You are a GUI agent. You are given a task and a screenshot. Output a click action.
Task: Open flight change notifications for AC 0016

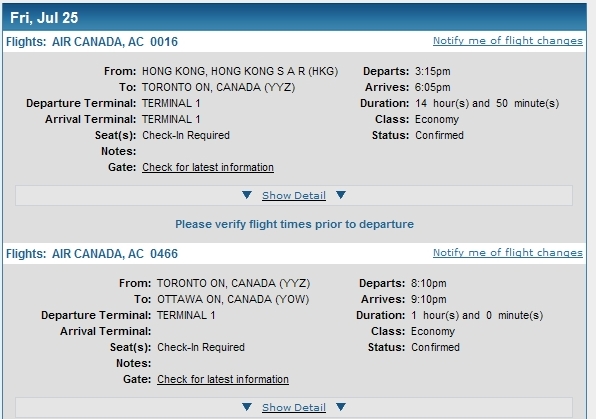pyautogui.click(x=507, y=41)
